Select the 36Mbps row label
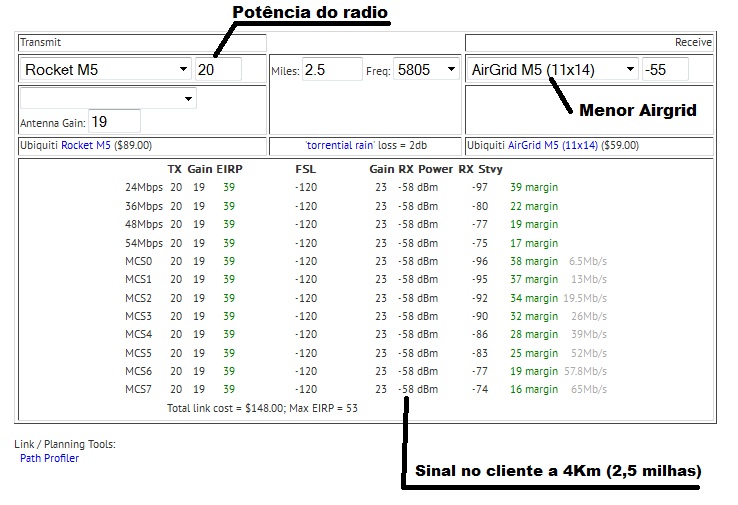 pos(144,206)
